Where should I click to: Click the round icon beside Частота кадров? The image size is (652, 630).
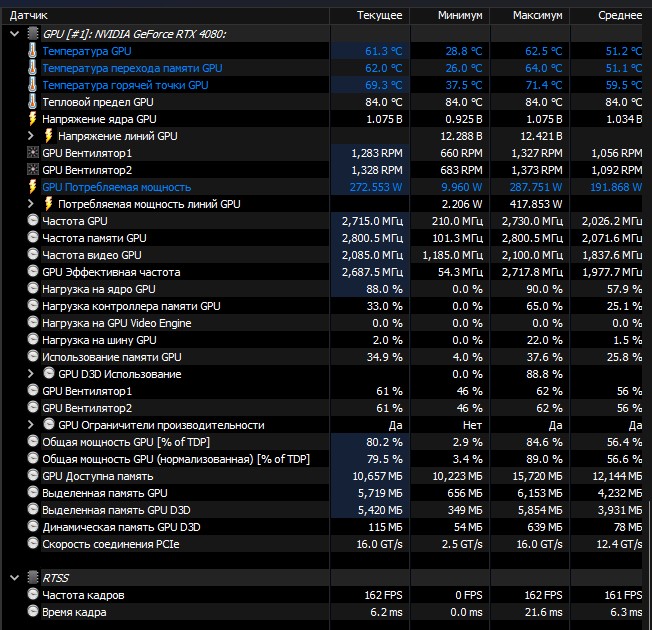click(32, 595)
